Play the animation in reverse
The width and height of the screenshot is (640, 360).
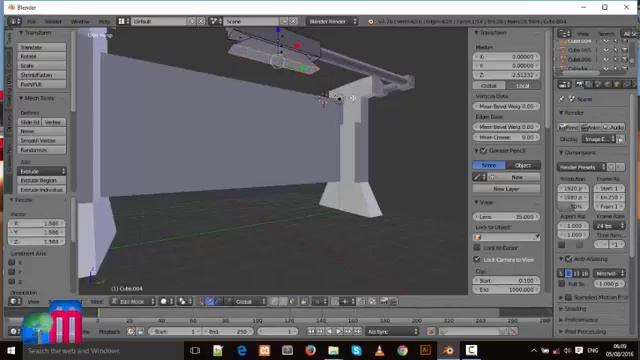click(329, 332)
